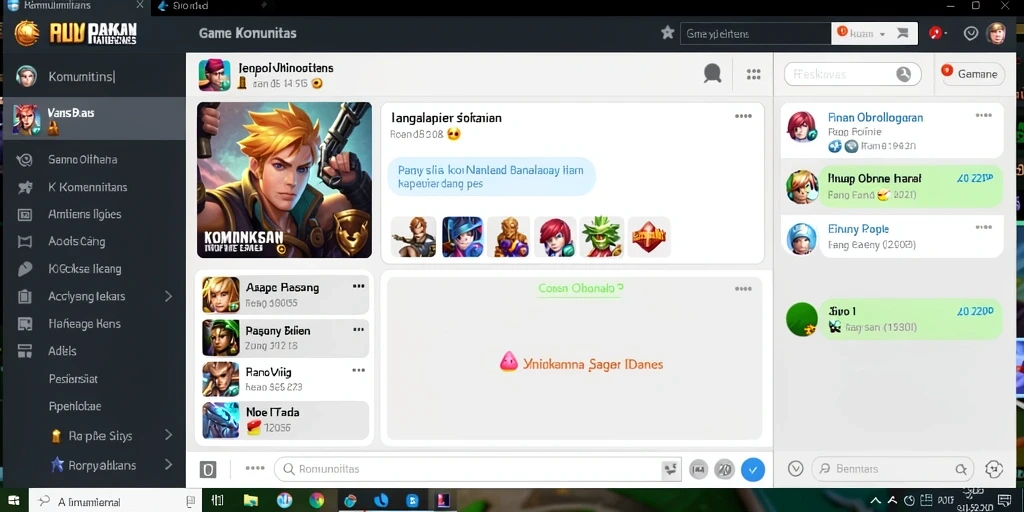Click the Cosen Obonalo link
Viewport: 1024px width, 512px height.
tap(580, 288)
